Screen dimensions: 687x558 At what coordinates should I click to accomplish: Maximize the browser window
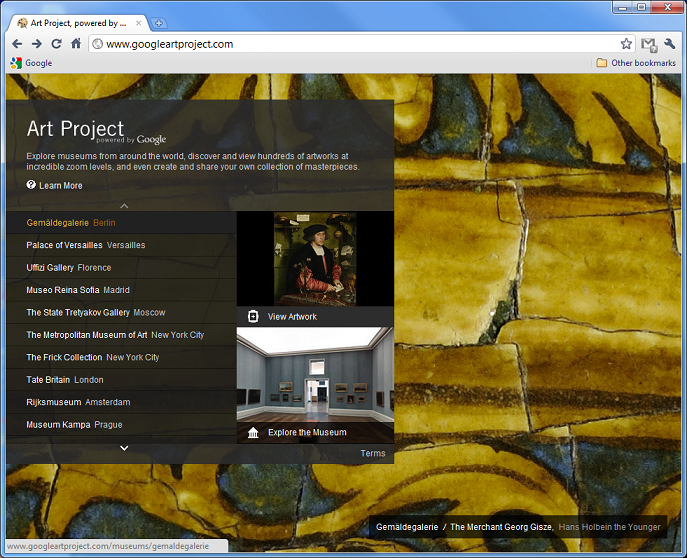point(641,7)
